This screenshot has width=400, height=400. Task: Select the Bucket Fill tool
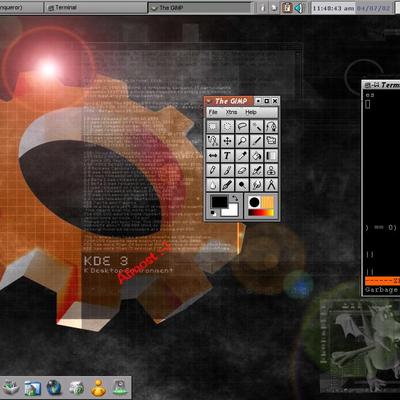pos(257,156)
